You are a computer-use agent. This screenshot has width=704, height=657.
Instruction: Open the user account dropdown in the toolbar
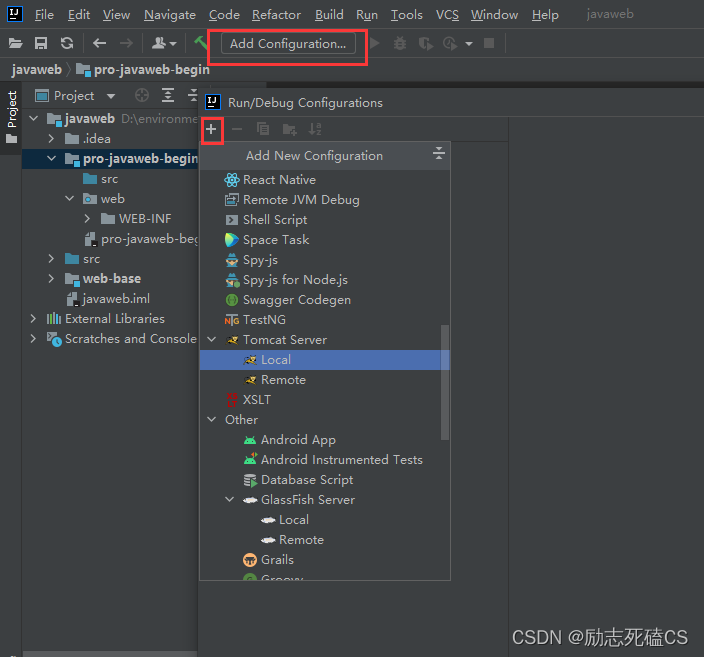pyautogui.click(x=164, y=43)
